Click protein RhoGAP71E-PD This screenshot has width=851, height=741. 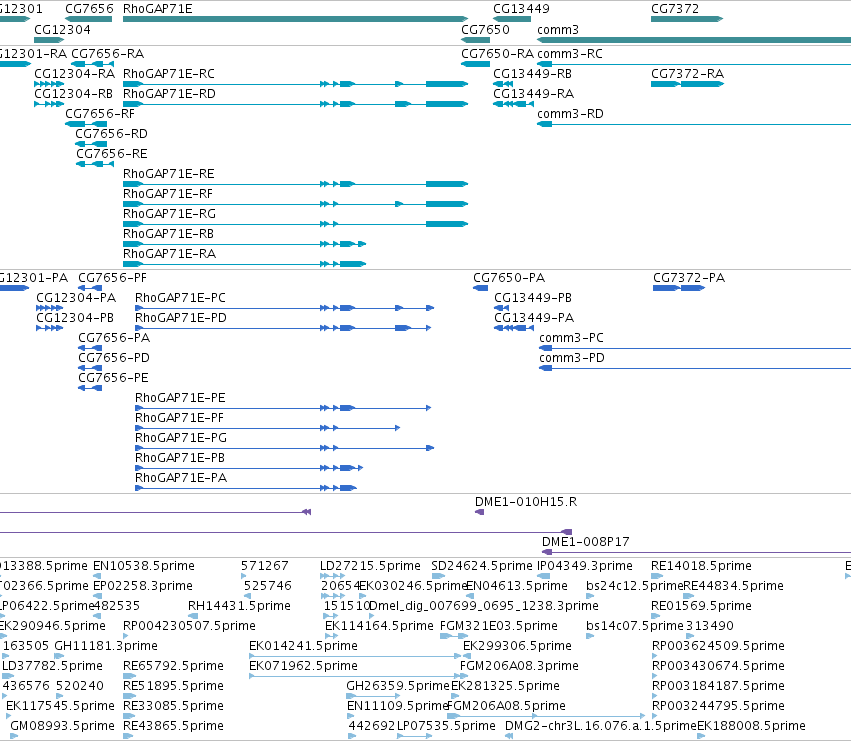[283, 328]
